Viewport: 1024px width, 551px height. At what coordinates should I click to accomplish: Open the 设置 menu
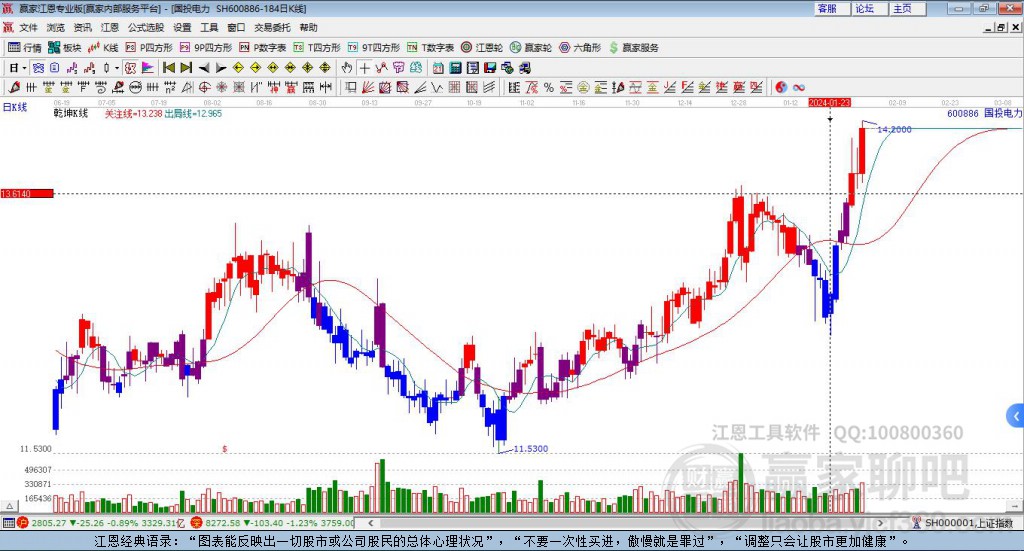point(182,27)
